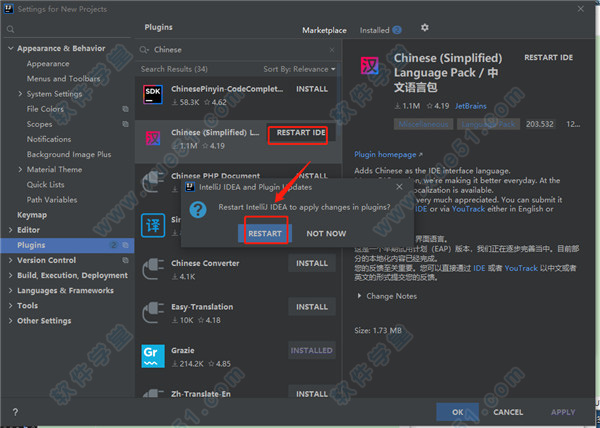Switch to the Installed tab

(x=378, y=30)
